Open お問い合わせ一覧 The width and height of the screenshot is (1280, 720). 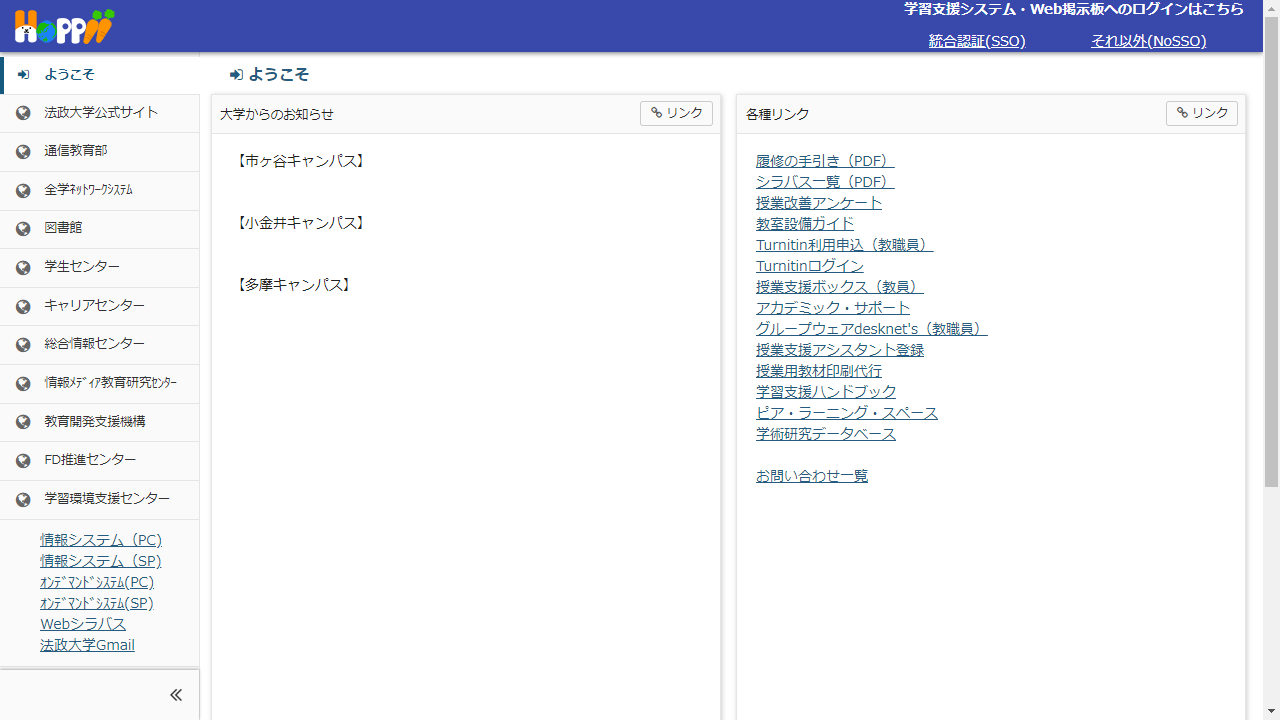(x=812, y=475)
